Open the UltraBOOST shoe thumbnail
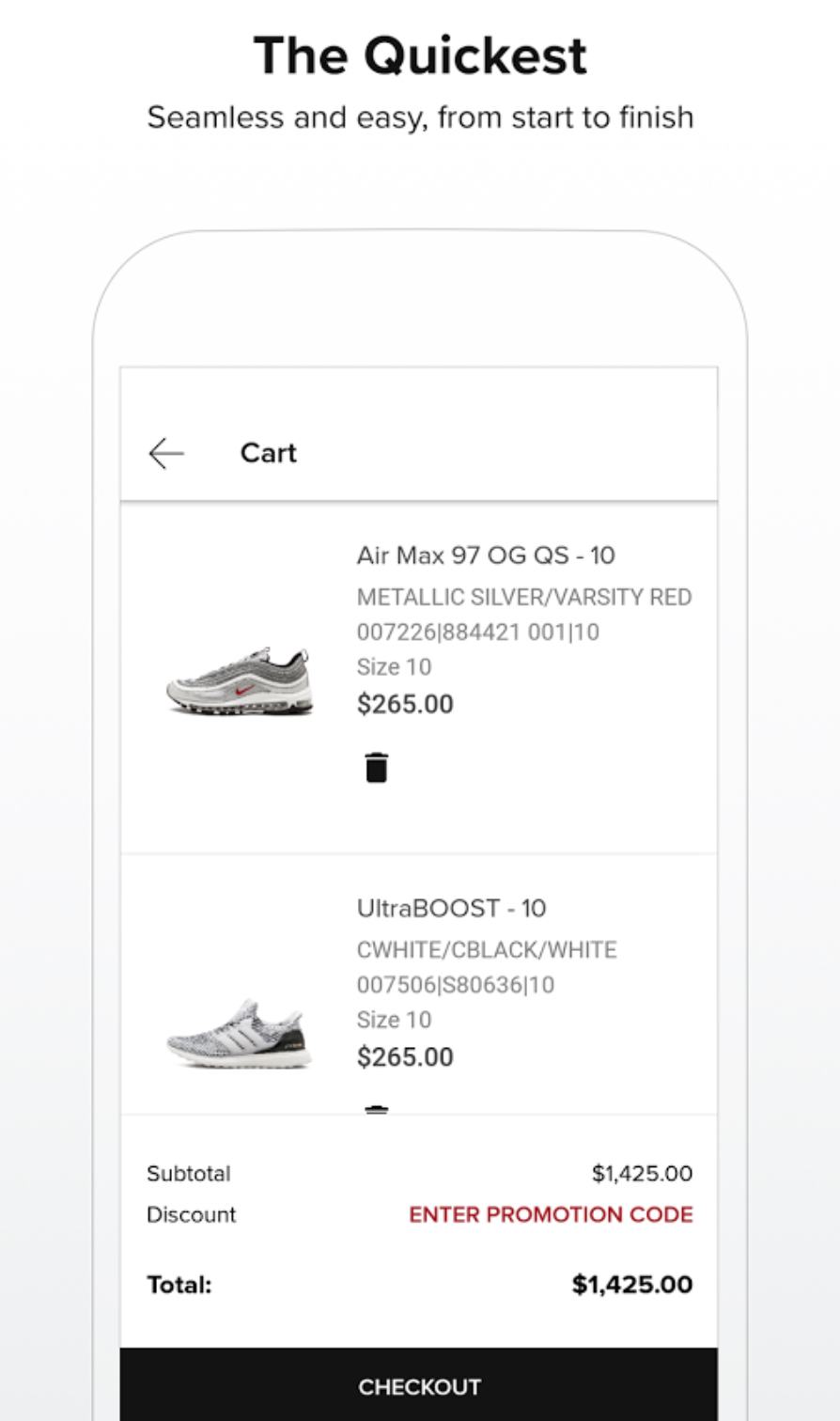The width and height of the screenshot is (840, 1421). (240, 1034)
